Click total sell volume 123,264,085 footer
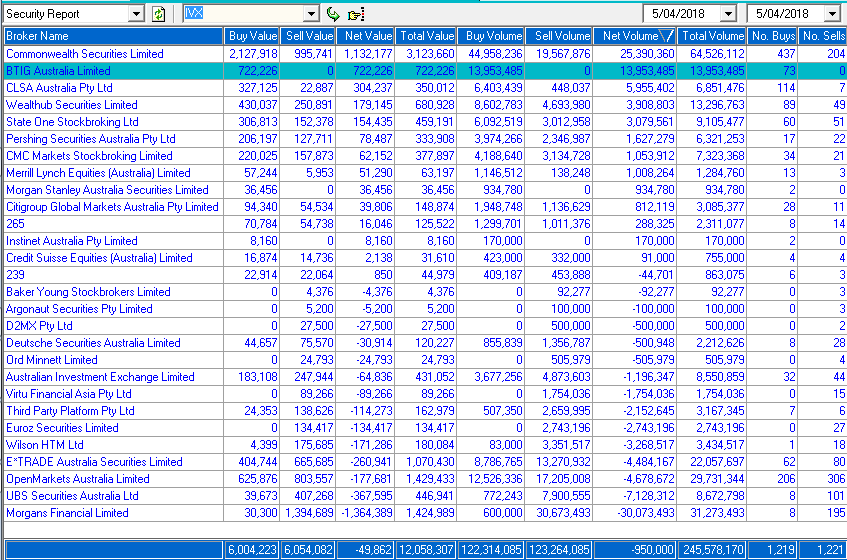847x560 pixels. (x=559, y=550)
